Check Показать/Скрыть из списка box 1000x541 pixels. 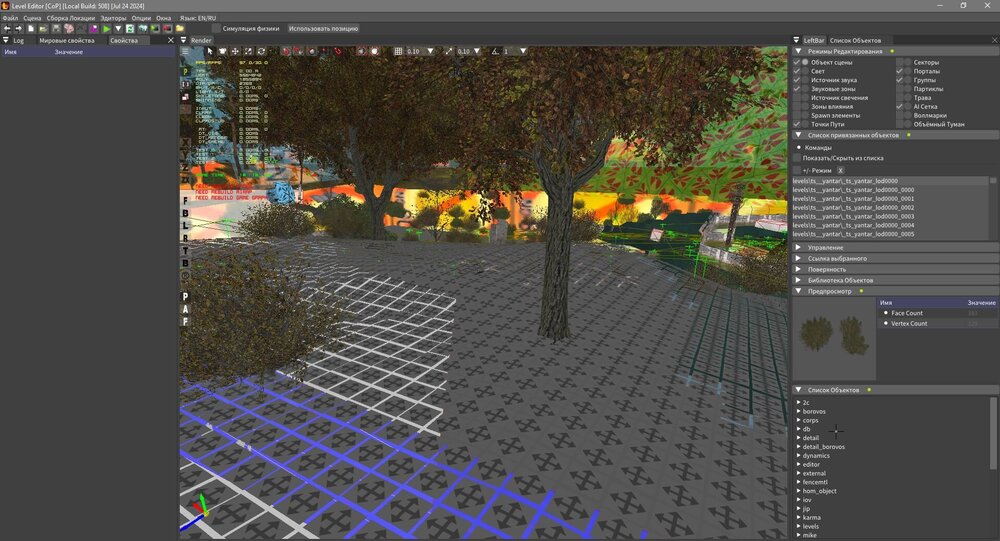pyautogui.click(x=797, y=158)
